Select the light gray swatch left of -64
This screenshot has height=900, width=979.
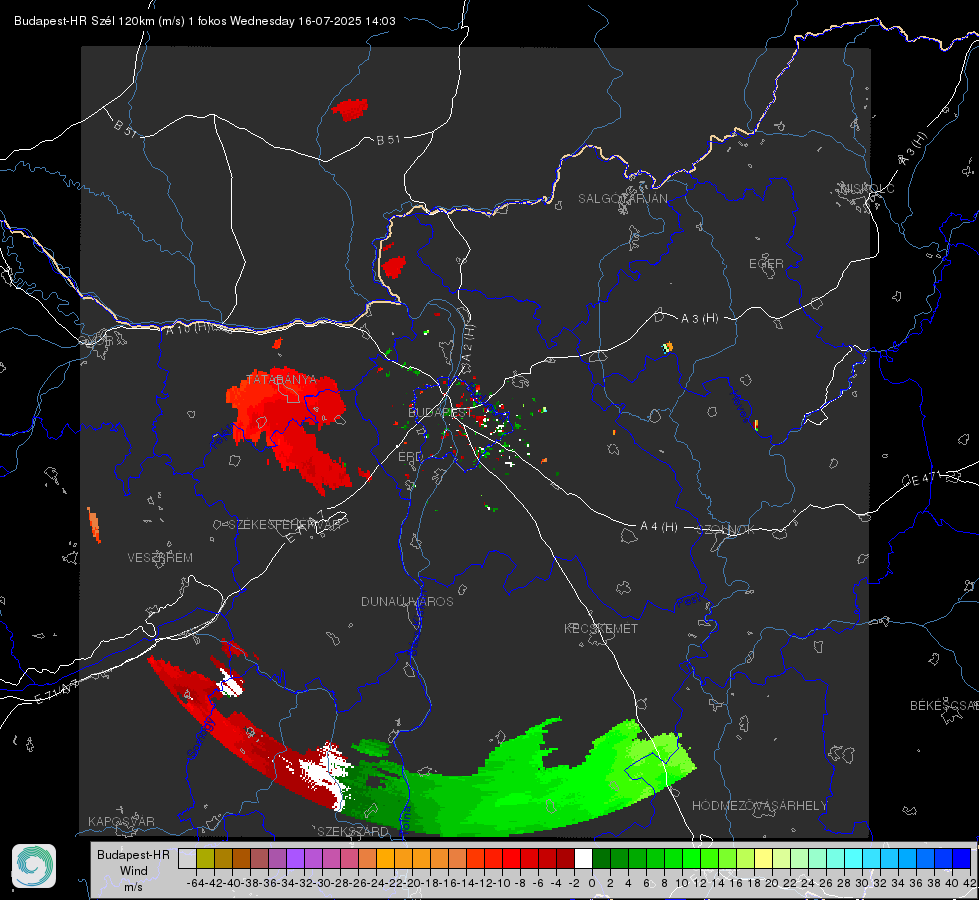tap(187, 858)
